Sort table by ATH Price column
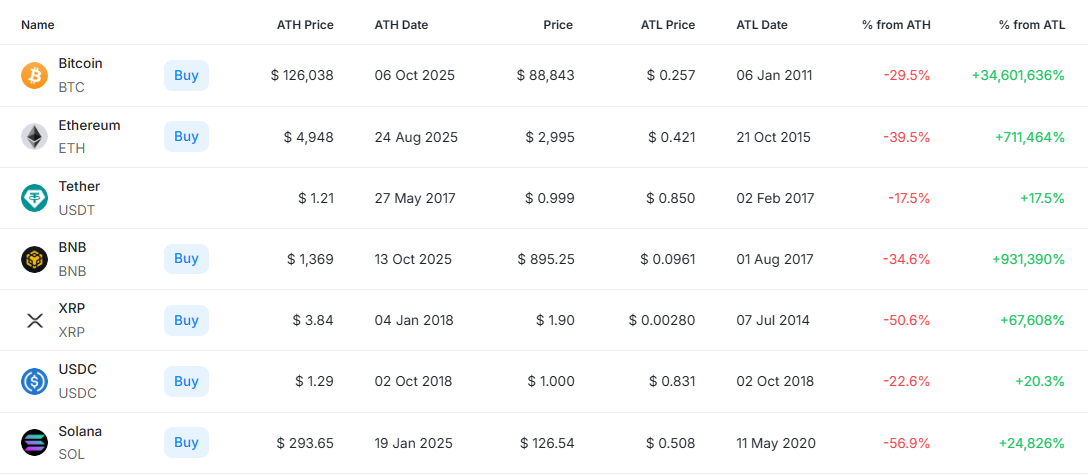1088x475 pixels. [305, 24]
